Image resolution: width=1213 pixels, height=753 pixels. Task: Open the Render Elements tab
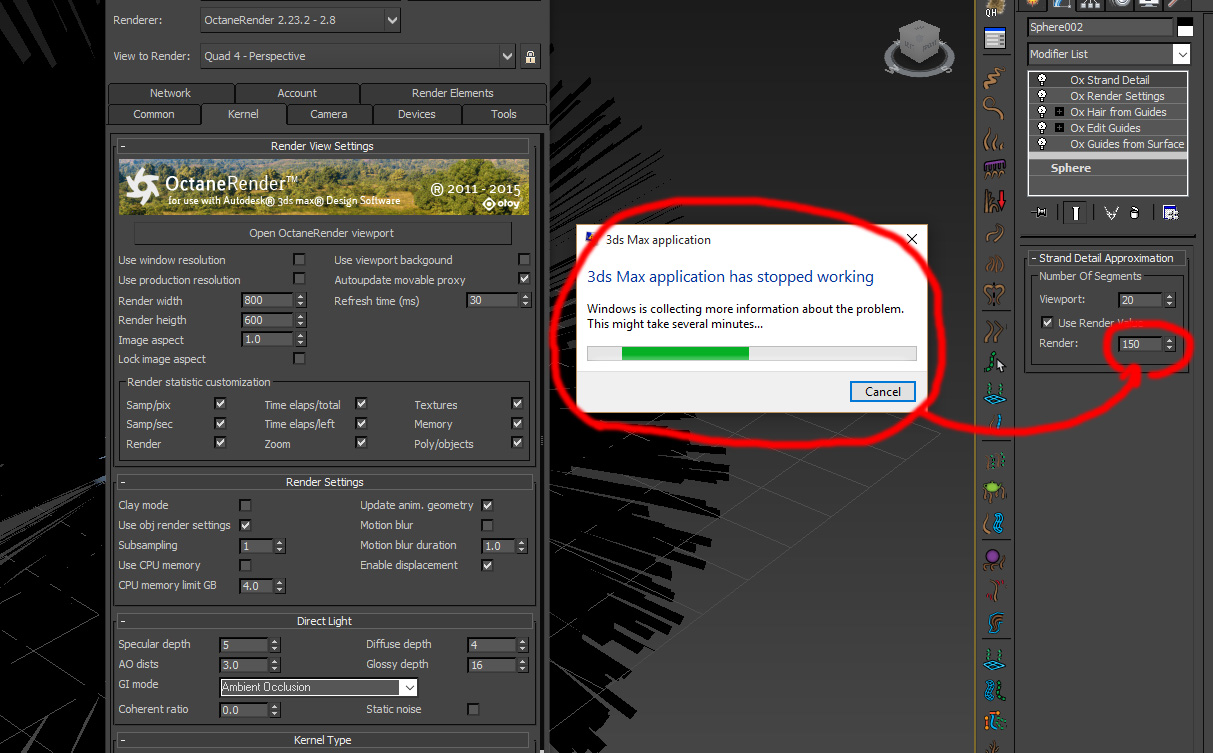pos(452,93)
